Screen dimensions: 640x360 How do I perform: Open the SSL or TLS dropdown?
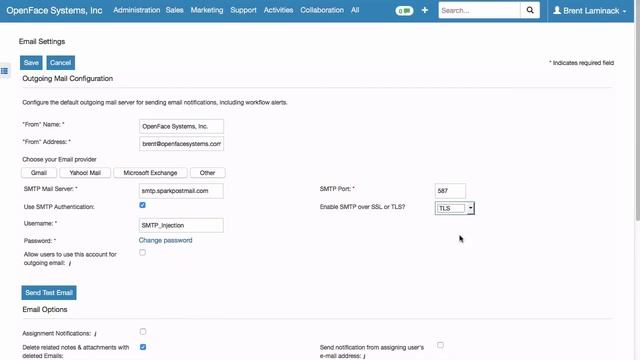tap(454, 208)
